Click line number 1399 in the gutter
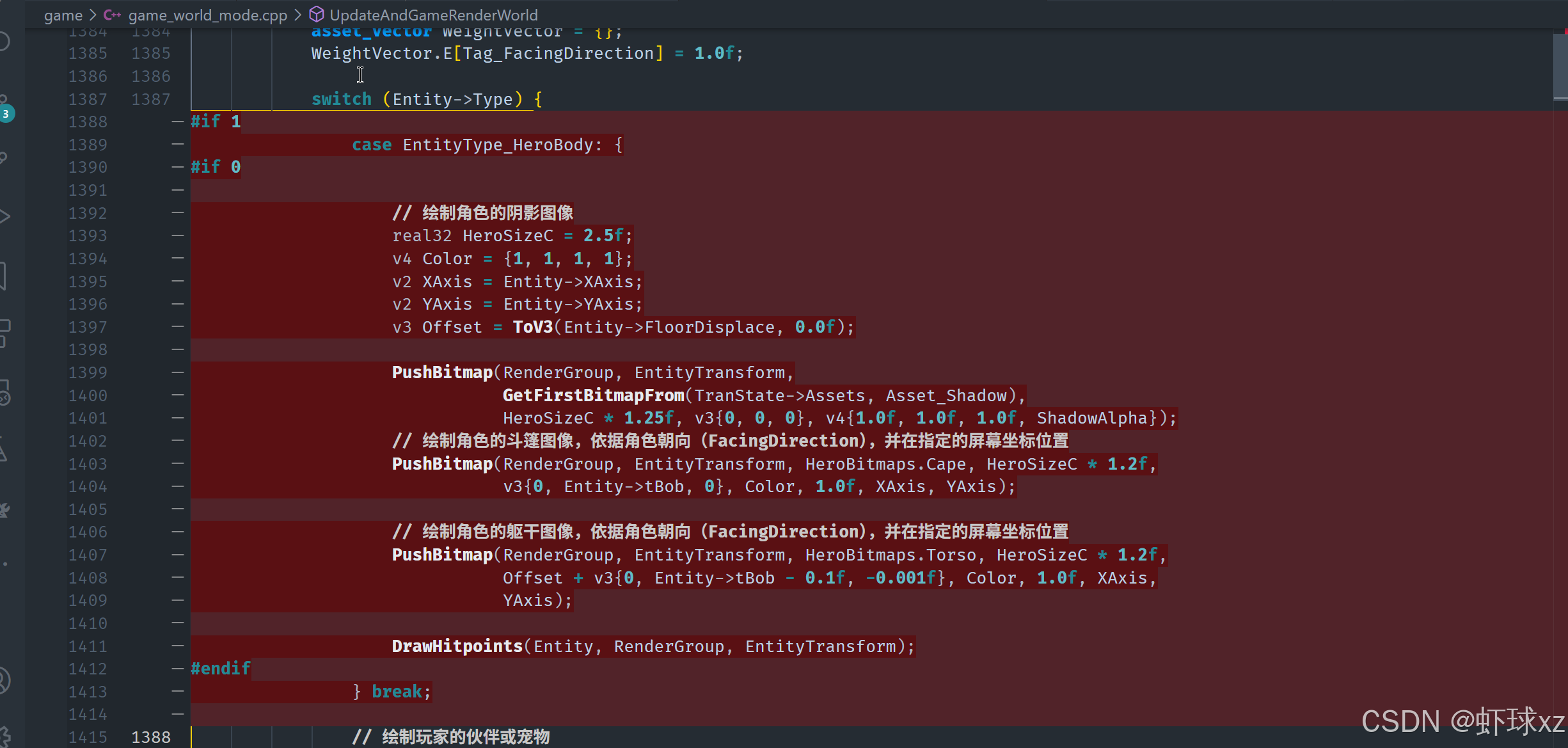This screenshot has height=748, width=1568. click(x=88, y=372)
